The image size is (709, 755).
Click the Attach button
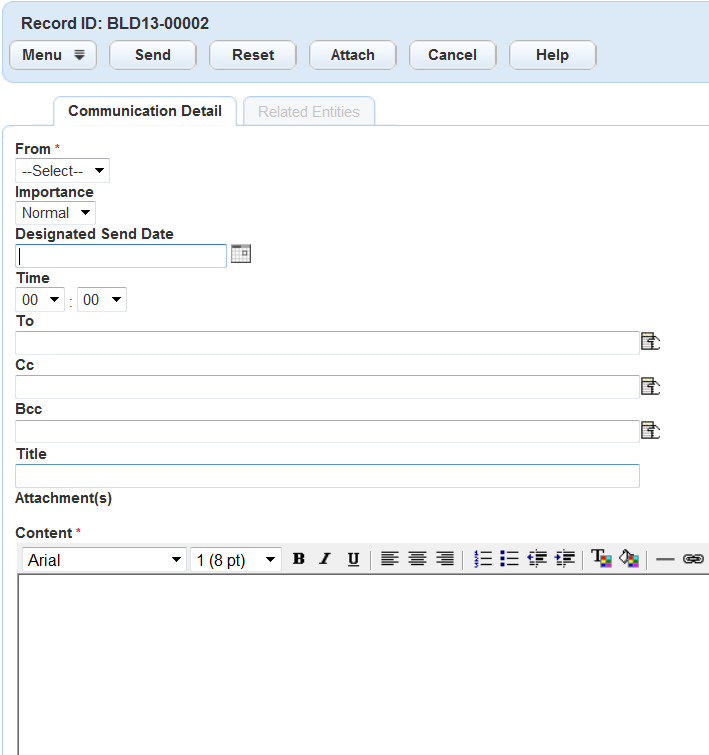tap(352, 55)
